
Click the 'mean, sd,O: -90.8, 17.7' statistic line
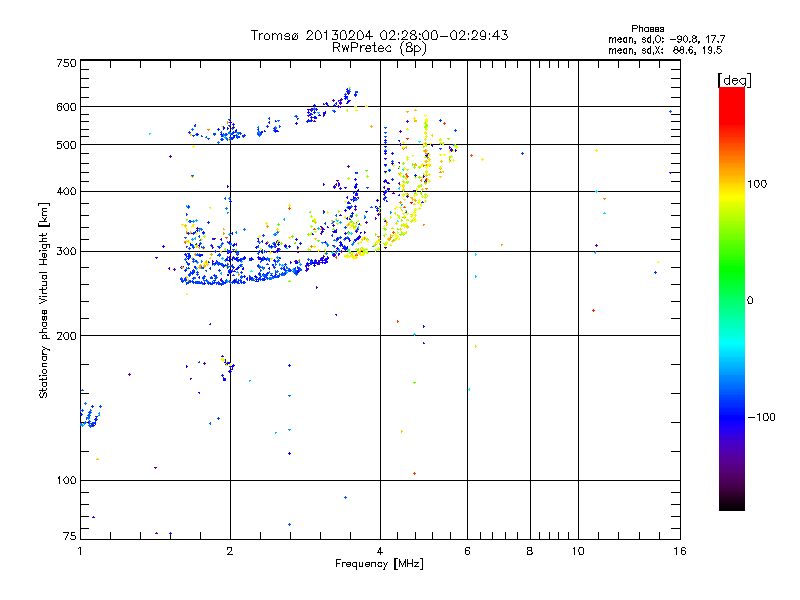point(666,39)
